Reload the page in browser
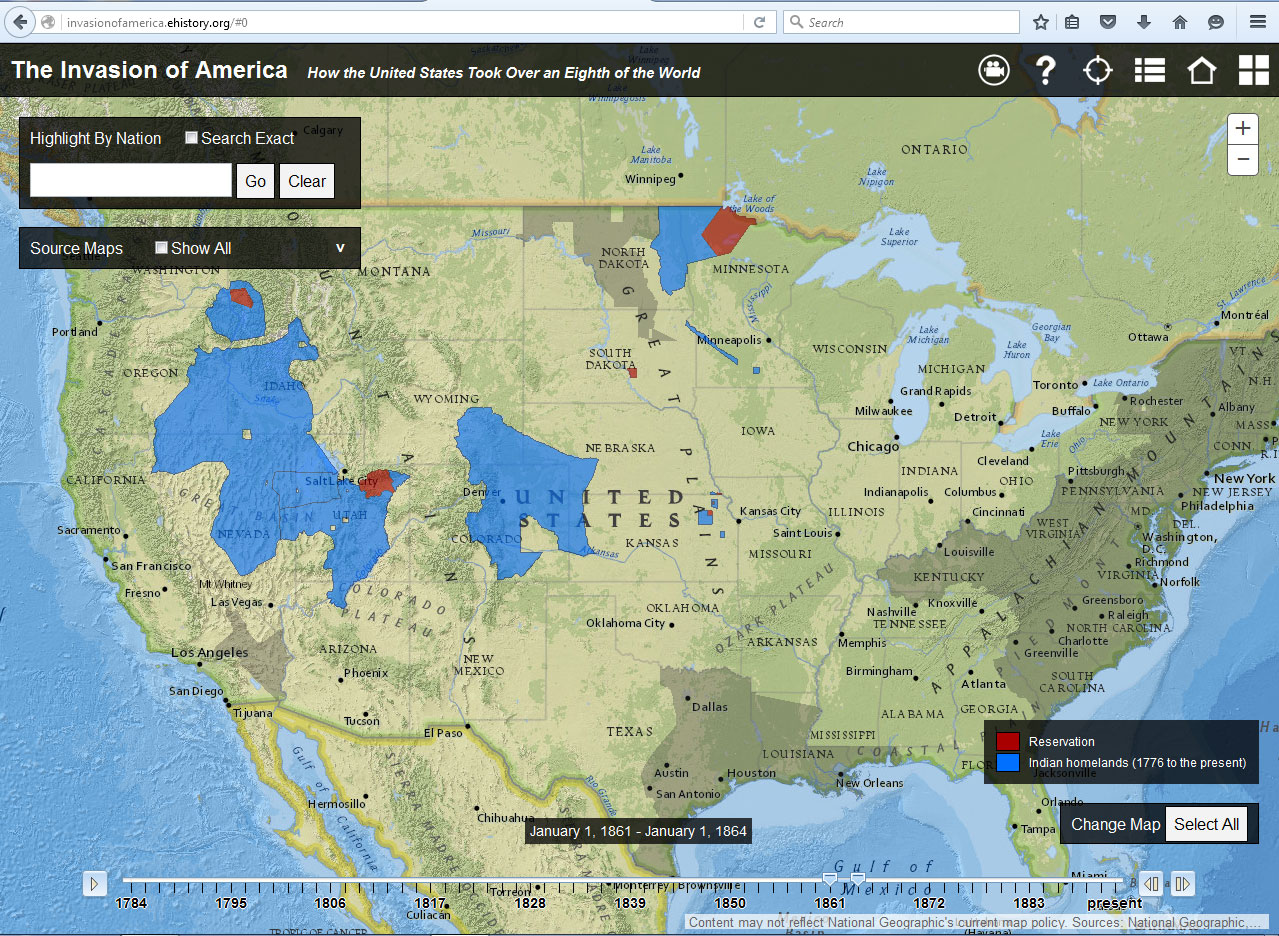Screen dimensions: 1279x936 [x=760, y=22]
